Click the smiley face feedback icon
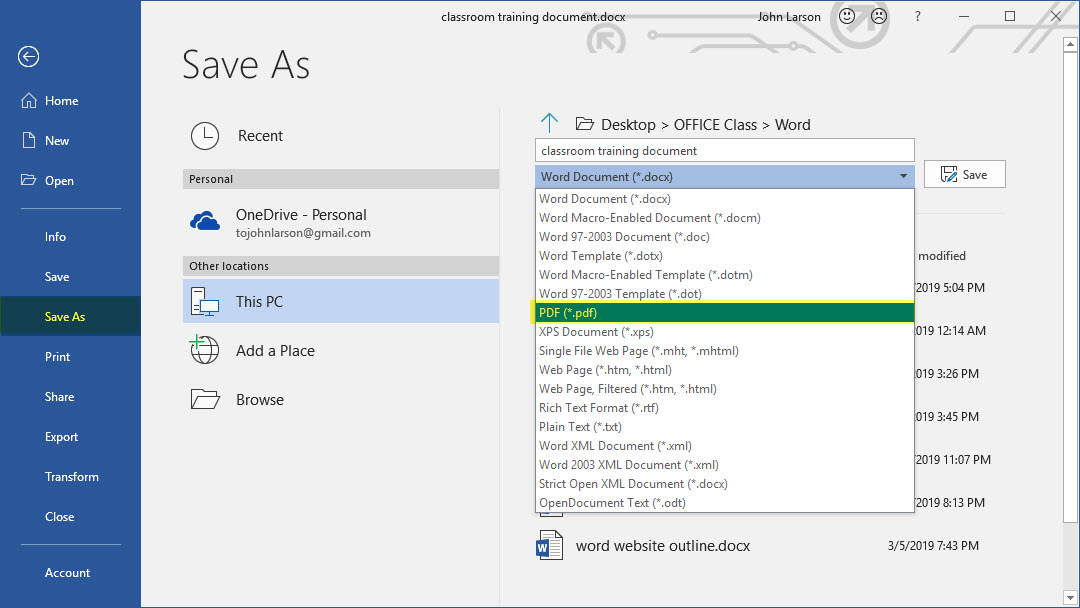This screenshot has width=1080, height=608. tap(847, 17)
